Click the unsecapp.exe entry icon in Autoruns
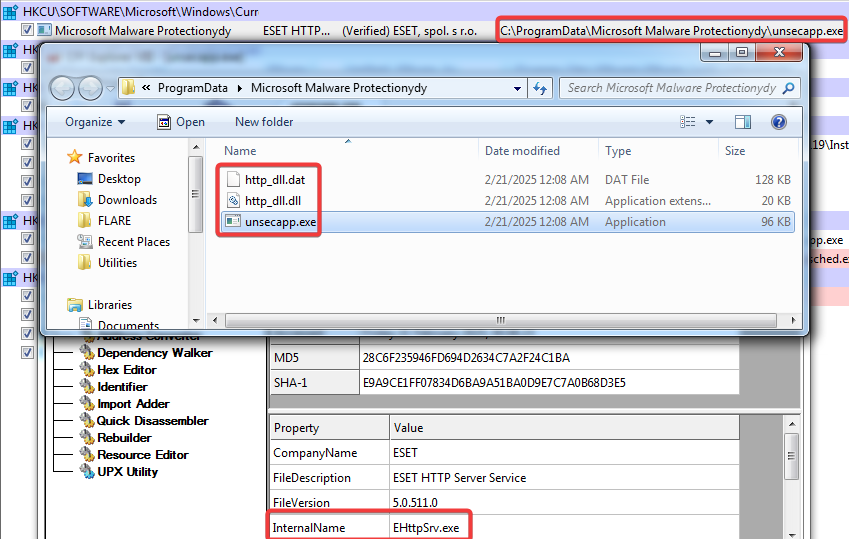849x539 pixels. coord(44,30)
